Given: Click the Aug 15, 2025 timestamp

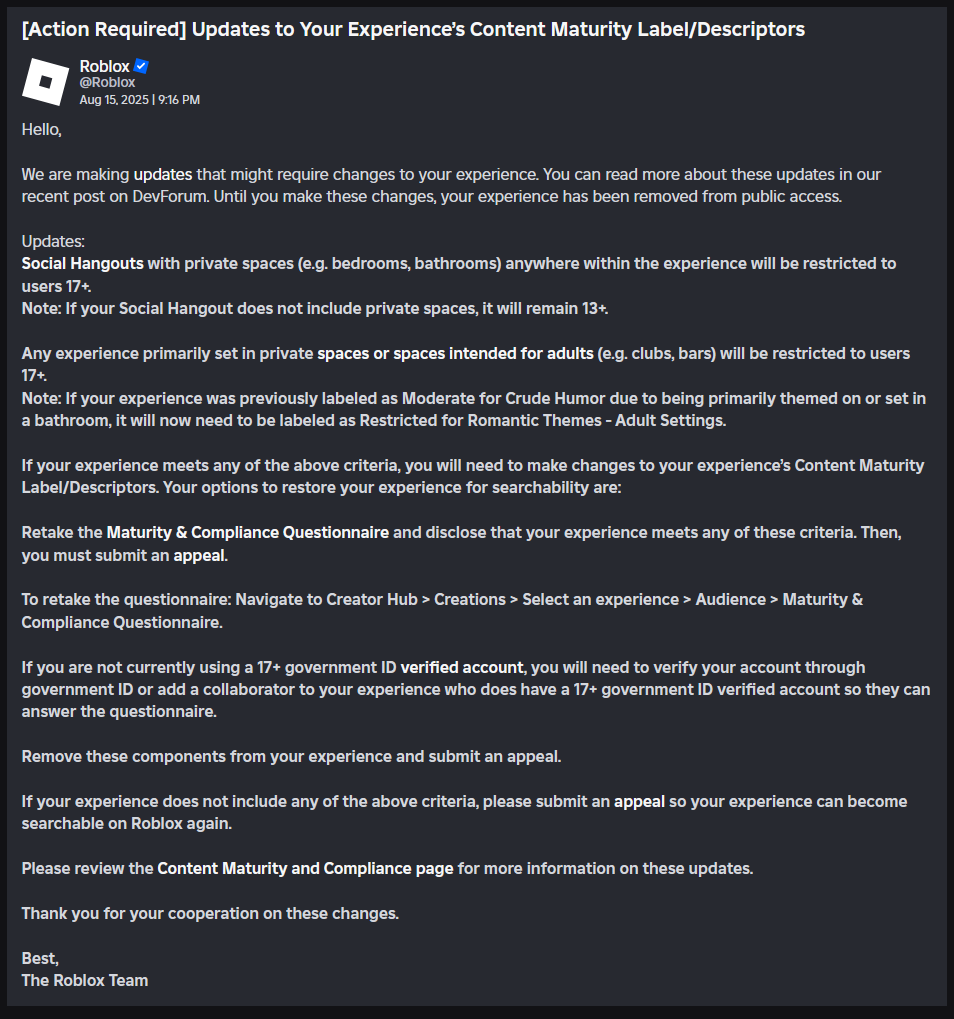Looking at the screenshot, I should tap(140, 100).
